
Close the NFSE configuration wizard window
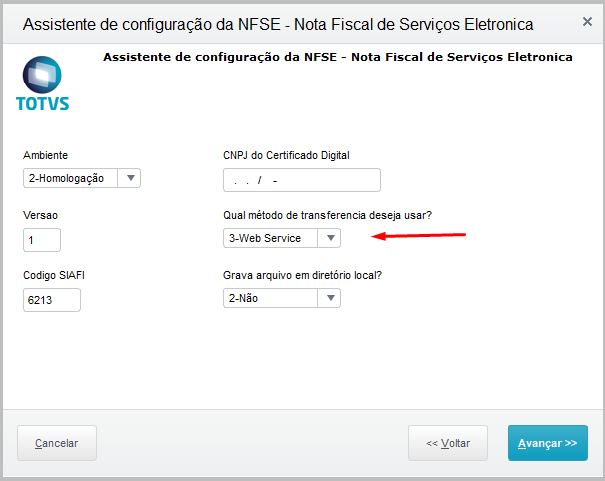pos(584,22)
